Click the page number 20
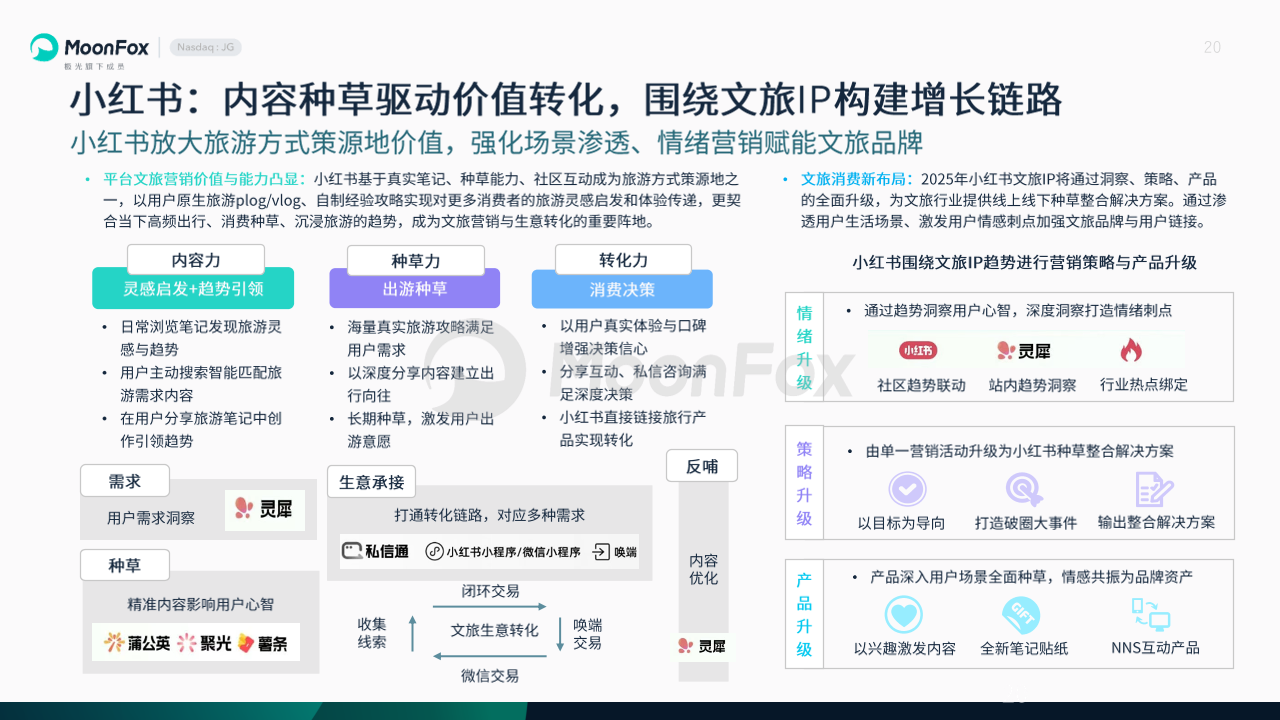This screenshot has height=720, width=1280. [1212, 47]
